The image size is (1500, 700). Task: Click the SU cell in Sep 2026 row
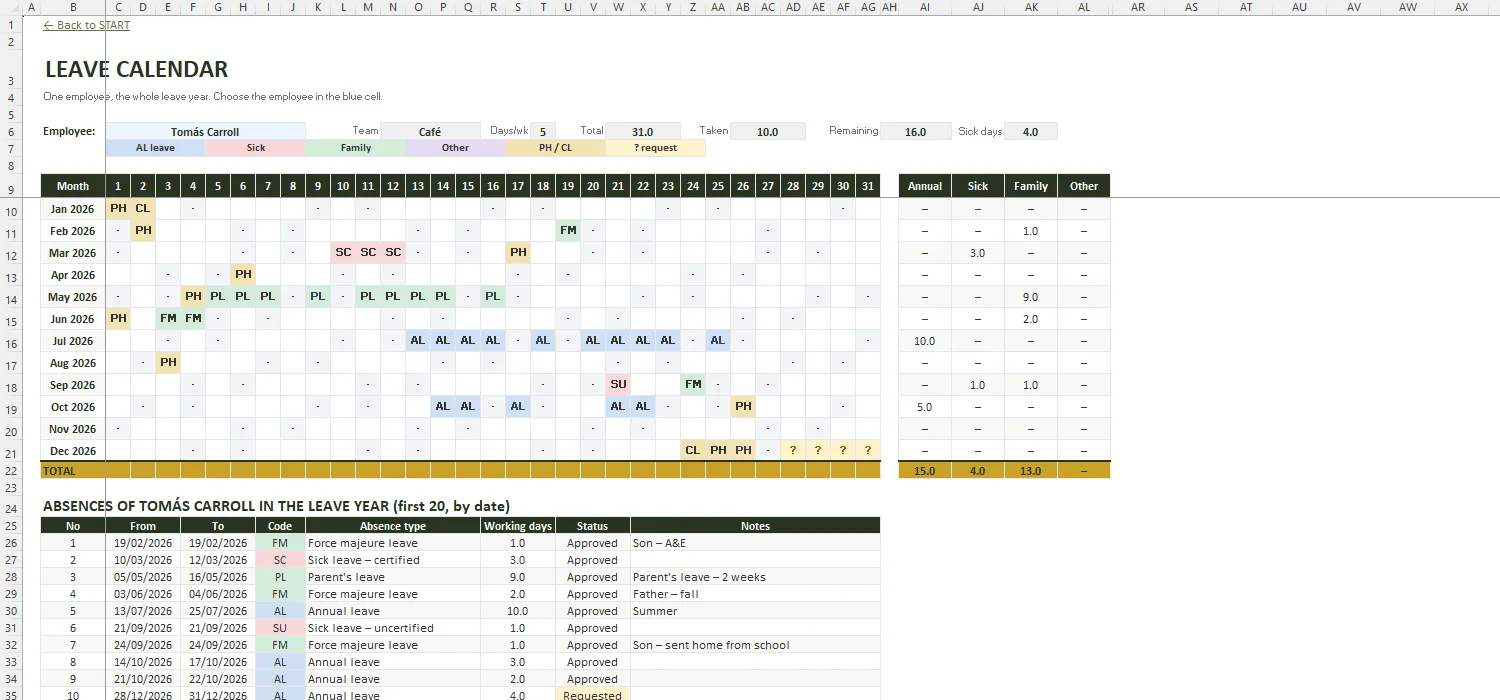point(618,385)
